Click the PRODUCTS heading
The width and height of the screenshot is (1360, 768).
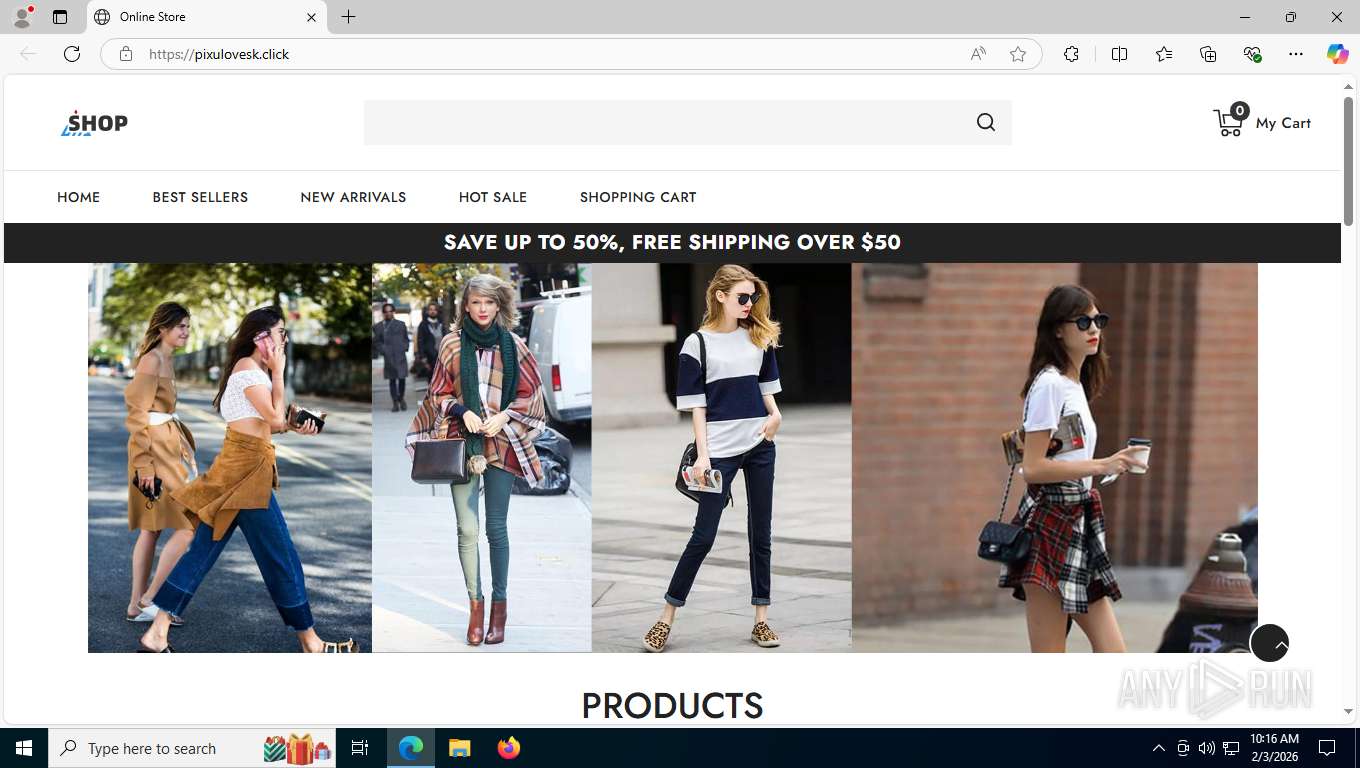coord(672,706)
